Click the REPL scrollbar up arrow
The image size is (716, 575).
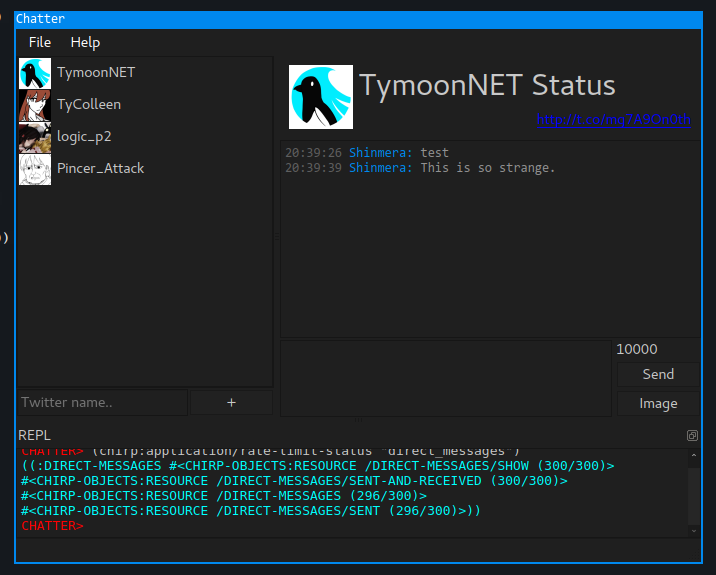click(x=695, y=455)
